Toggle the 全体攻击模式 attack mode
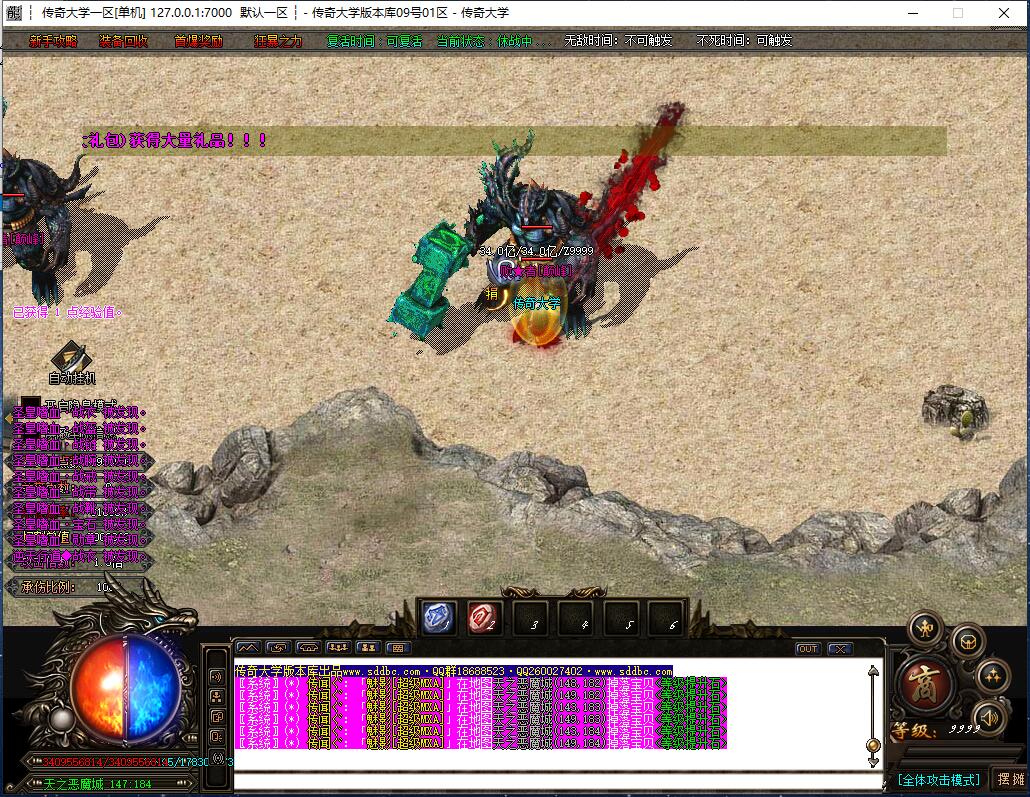The width and height of the screenshot is (1030, 797). tap(938, 780)
